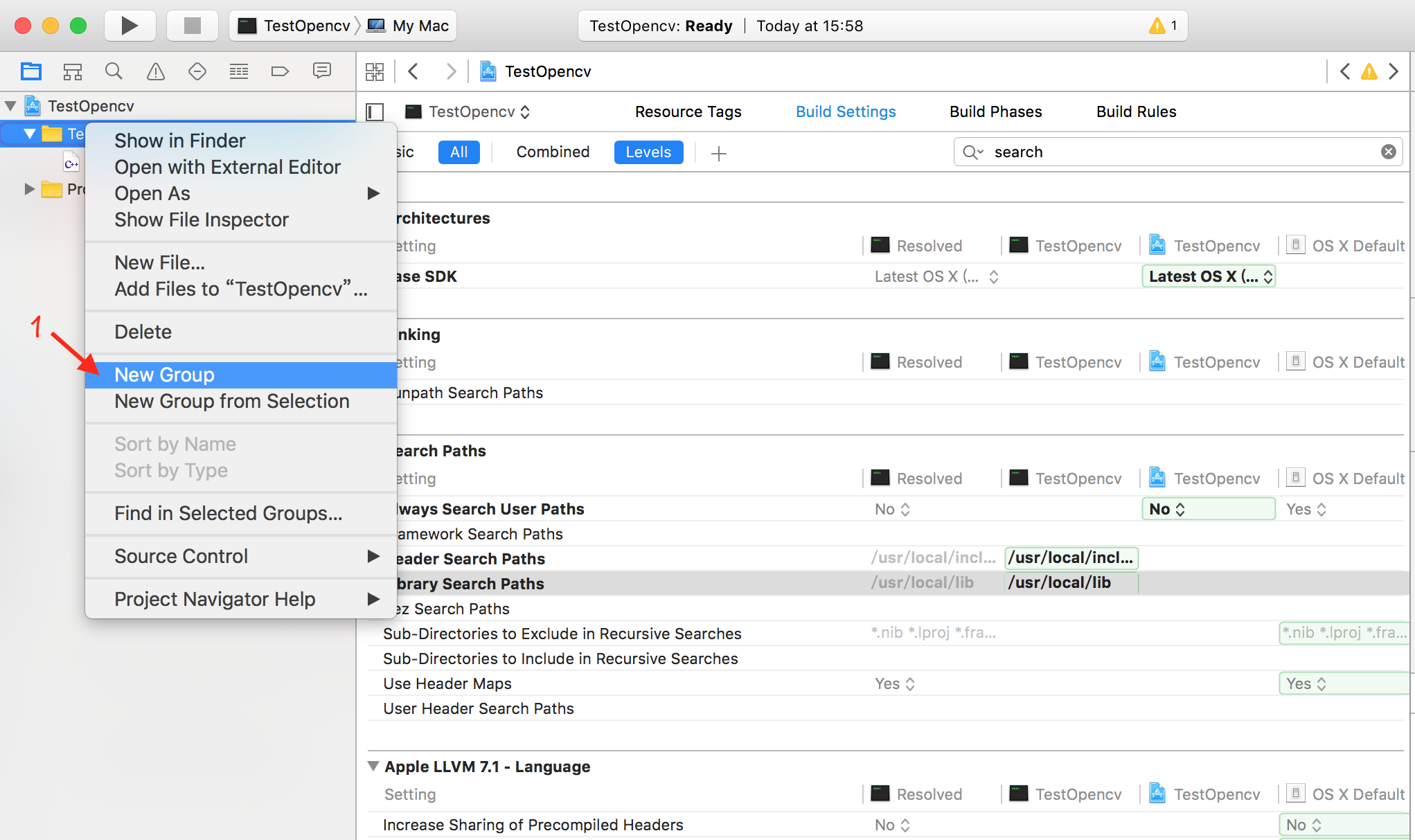This screenshot has height=840, width=1415.
Task: Select the C++ source file icon
Action: click(x=71, y=163)
